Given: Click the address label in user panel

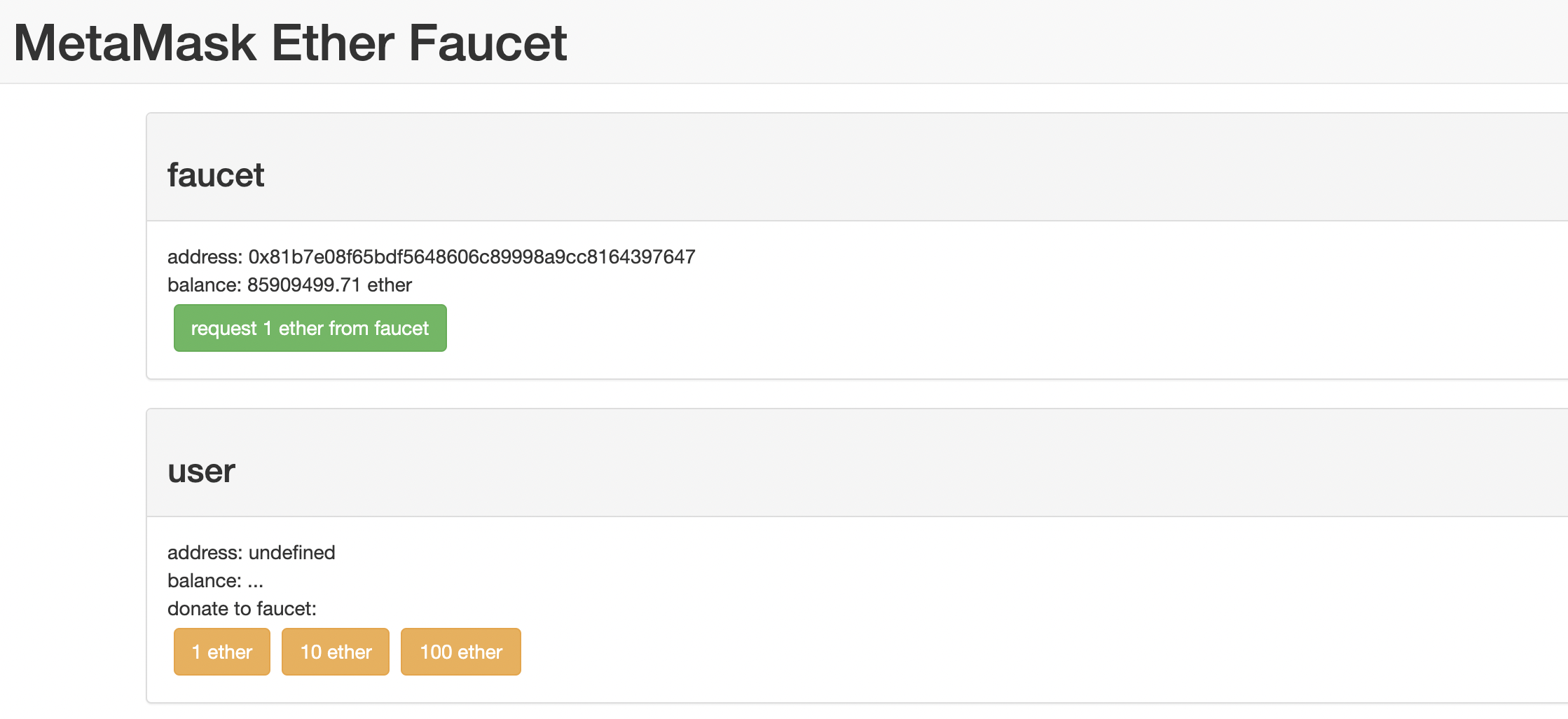Looking at the screenshot, I should (x=205, y=552).
